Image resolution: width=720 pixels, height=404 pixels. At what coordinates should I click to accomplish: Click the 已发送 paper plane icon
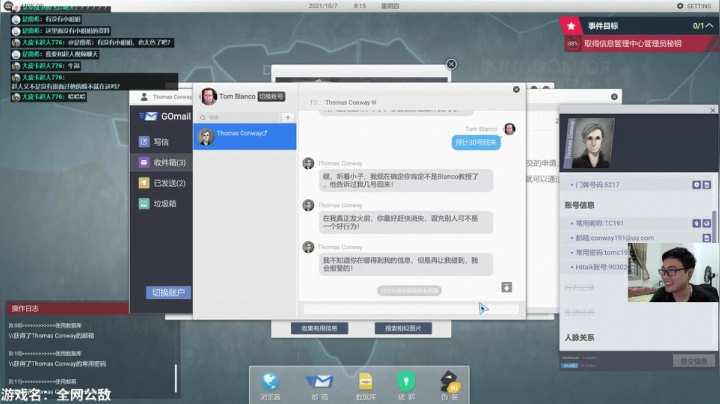144,183
